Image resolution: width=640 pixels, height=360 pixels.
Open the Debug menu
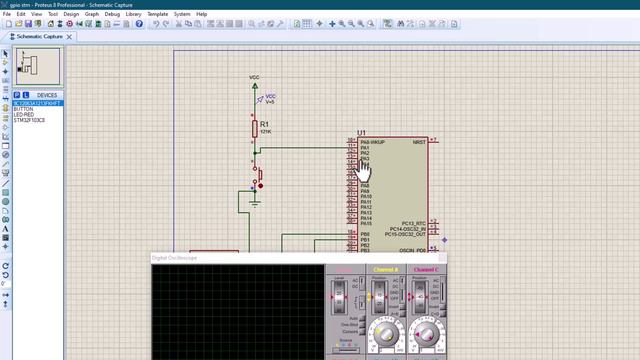112,14
